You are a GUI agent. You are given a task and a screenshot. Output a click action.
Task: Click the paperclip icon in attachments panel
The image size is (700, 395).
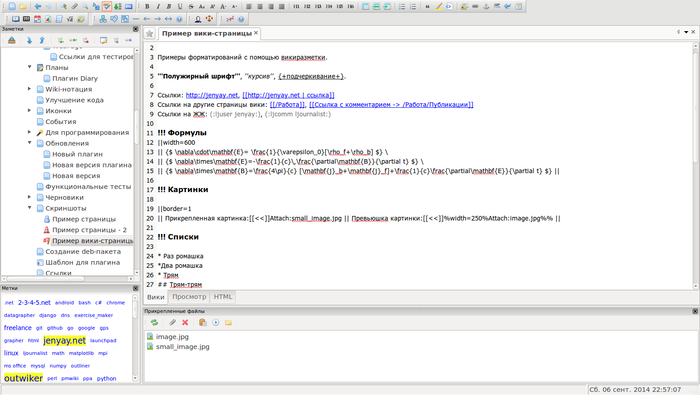(x=172, y=322)
